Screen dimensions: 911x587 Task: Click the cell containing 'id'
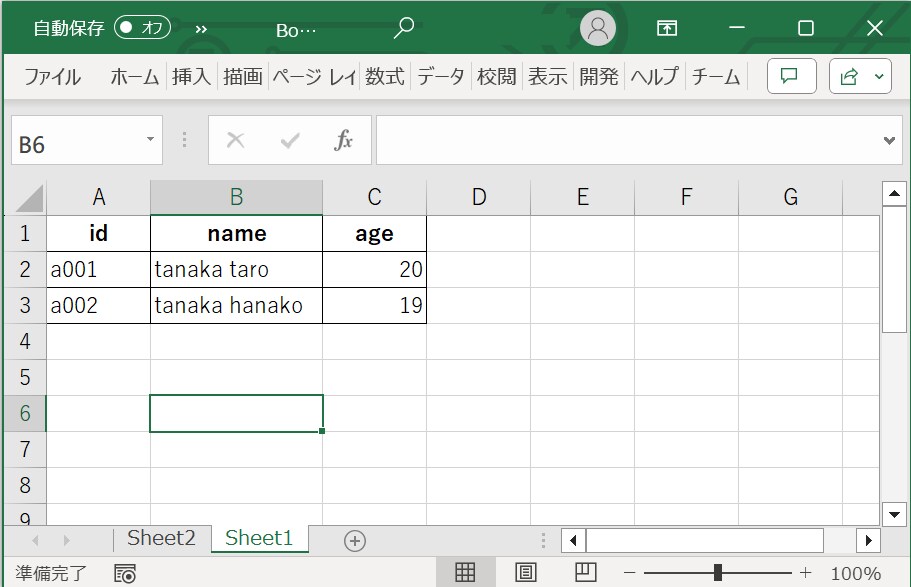pyautogui.click(x=99, y=234)
